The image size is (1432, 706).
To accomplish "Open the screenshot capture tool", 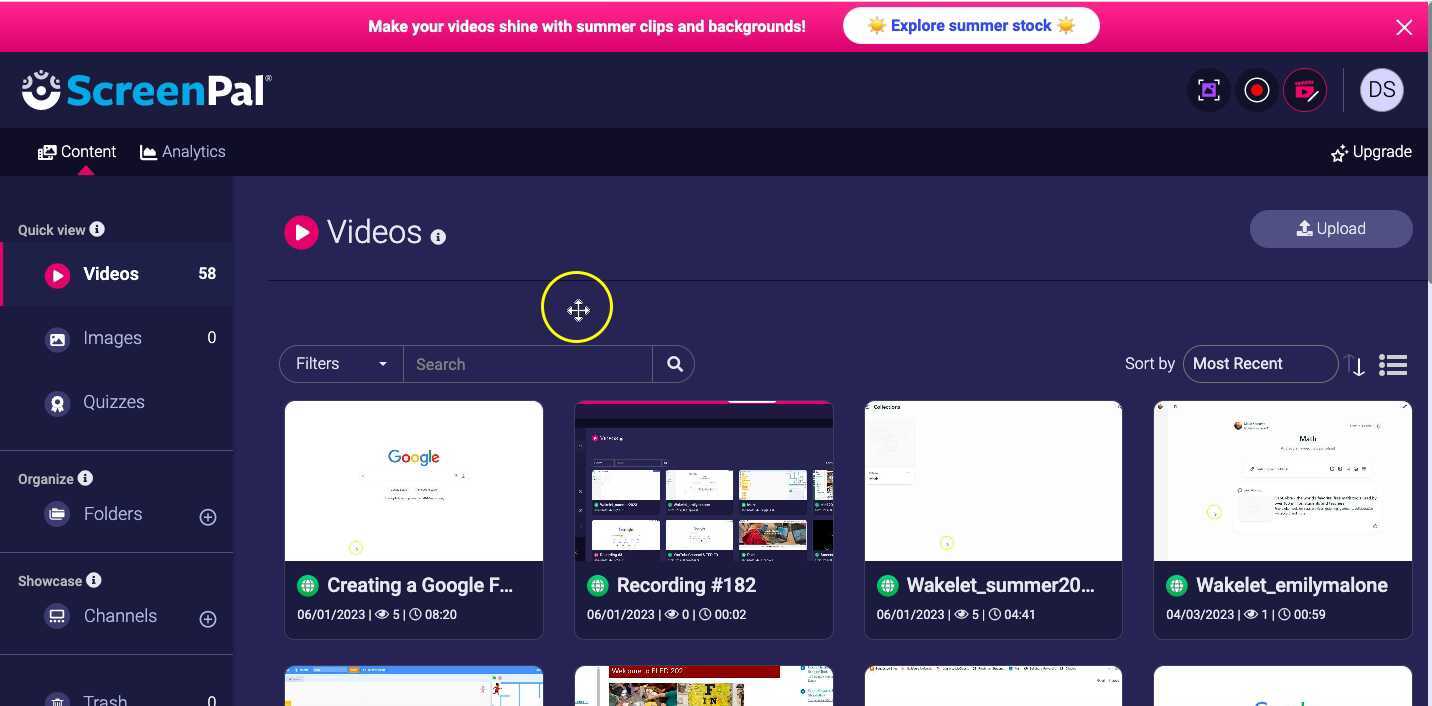I will point(1208,90).
